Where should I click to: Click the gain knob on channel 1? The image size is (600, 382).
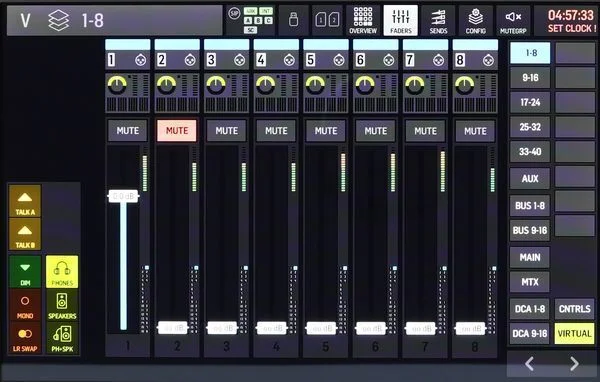click(117, 85)
